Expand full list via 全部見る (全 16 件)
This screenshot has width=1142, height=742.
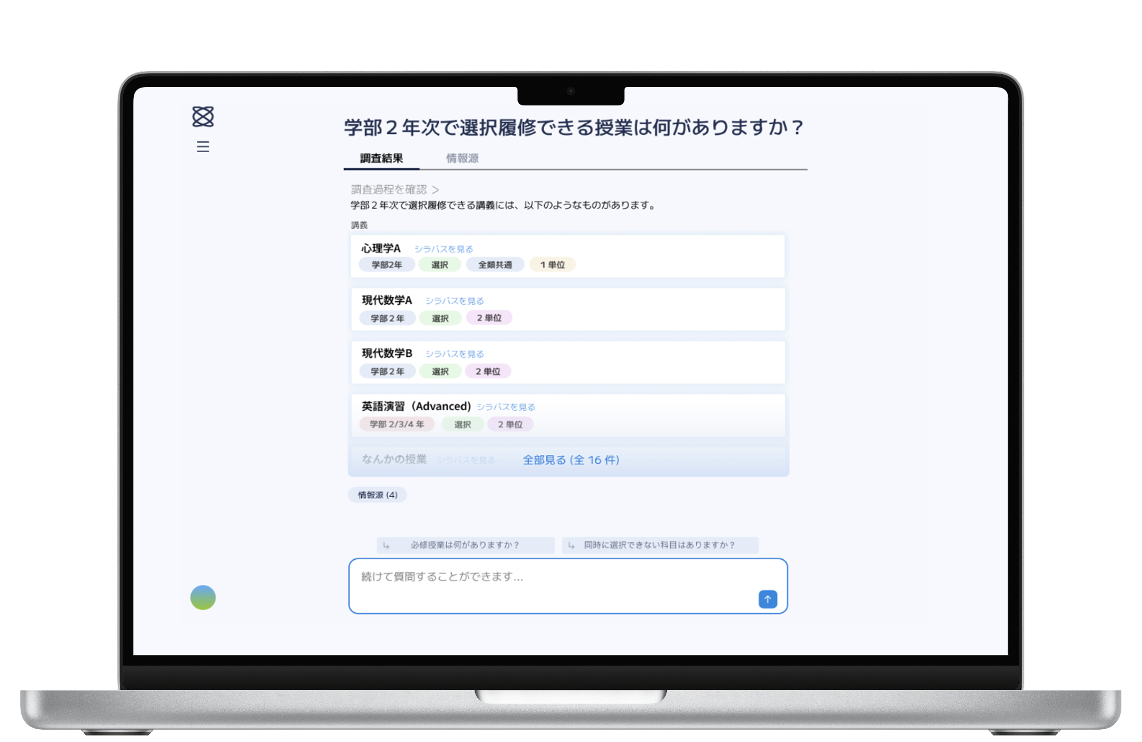coord(571,460)
